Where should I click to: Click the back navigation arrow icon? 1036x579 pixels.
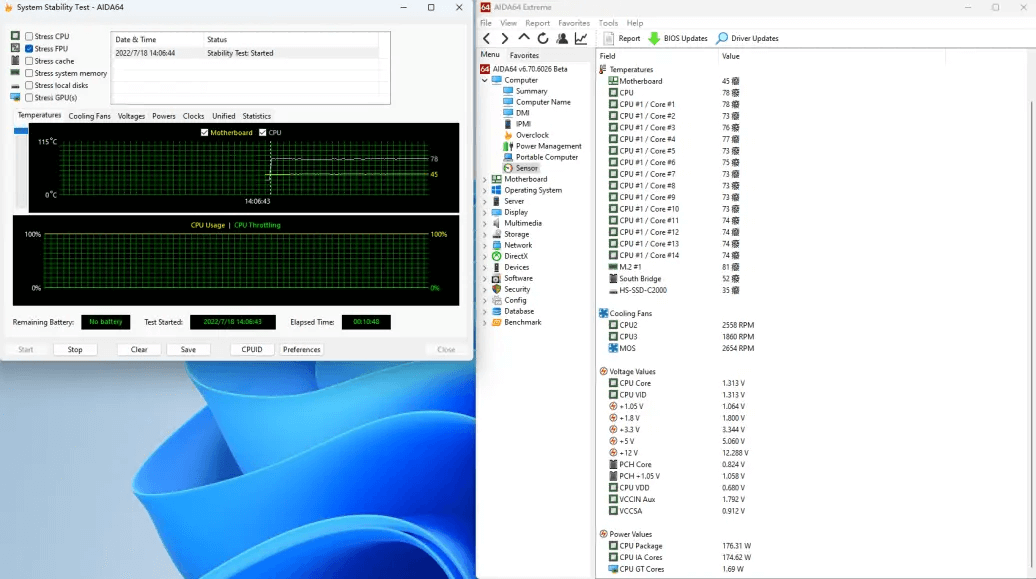coord(486,37)
